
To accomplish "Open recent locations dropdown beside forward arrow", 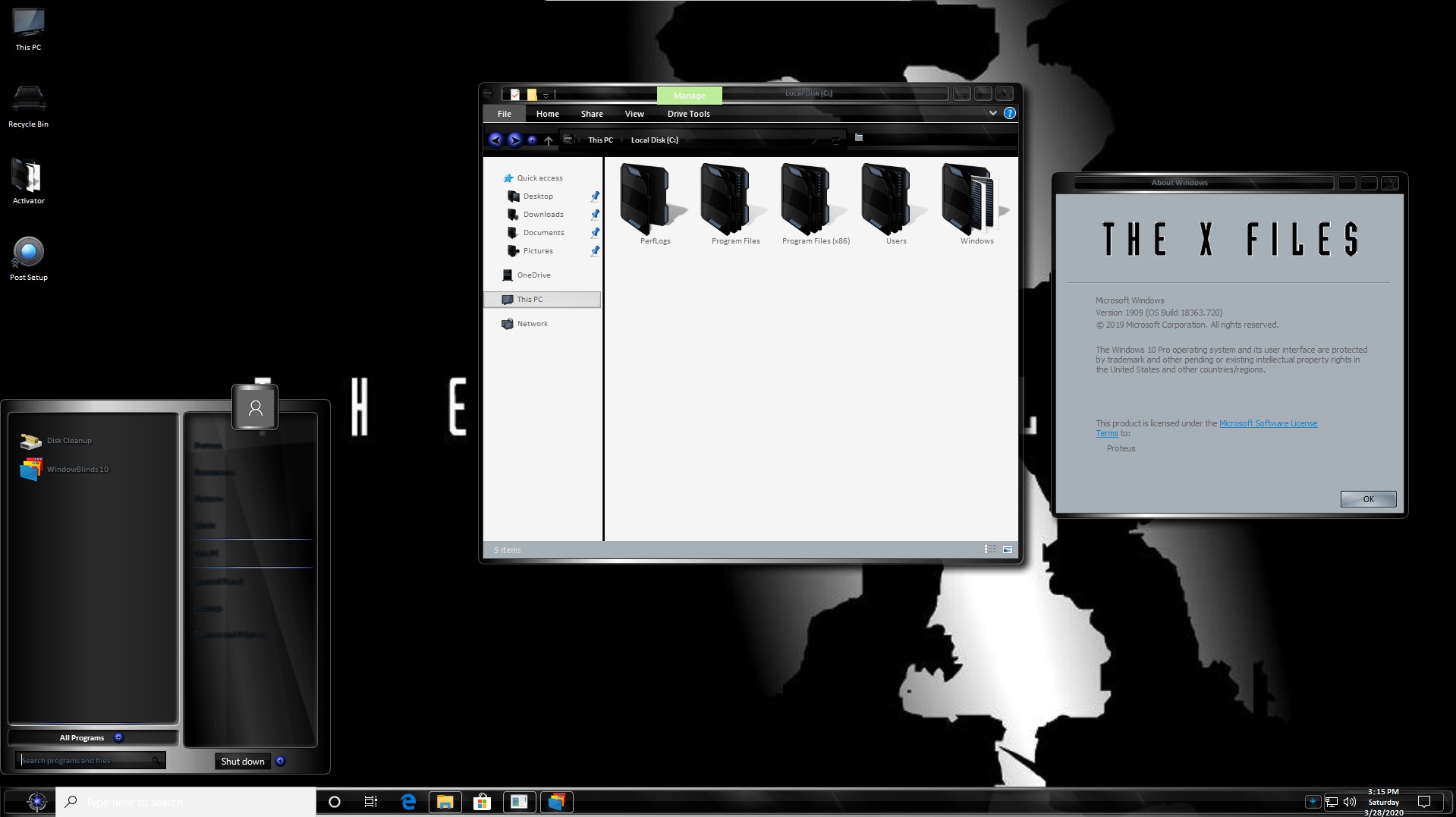I will coord(532,140).
